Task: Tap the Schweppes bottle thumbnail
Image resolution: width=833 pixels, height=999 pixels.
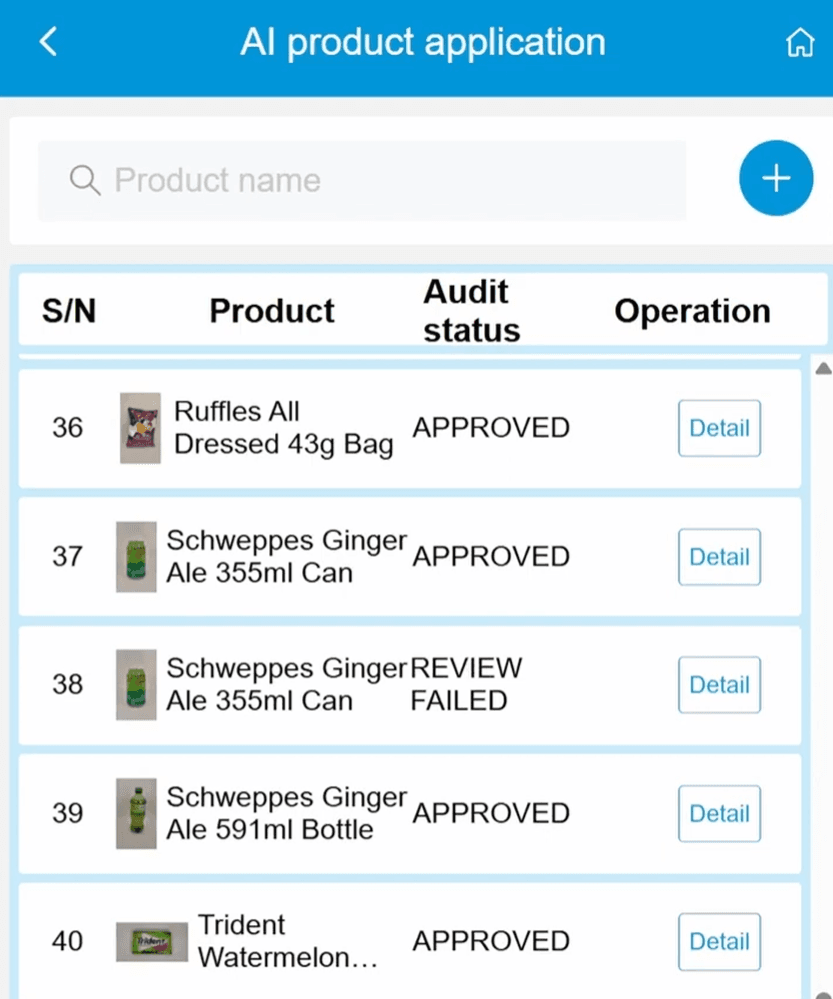Action: (x=136, y=814)
